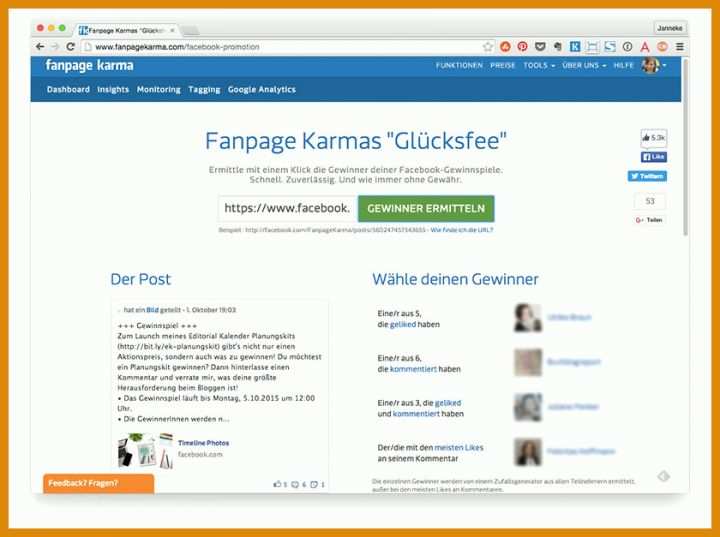Click the orange round extension icon next to the star
This screenshot has width=720, height=537.
coord(505,47)
